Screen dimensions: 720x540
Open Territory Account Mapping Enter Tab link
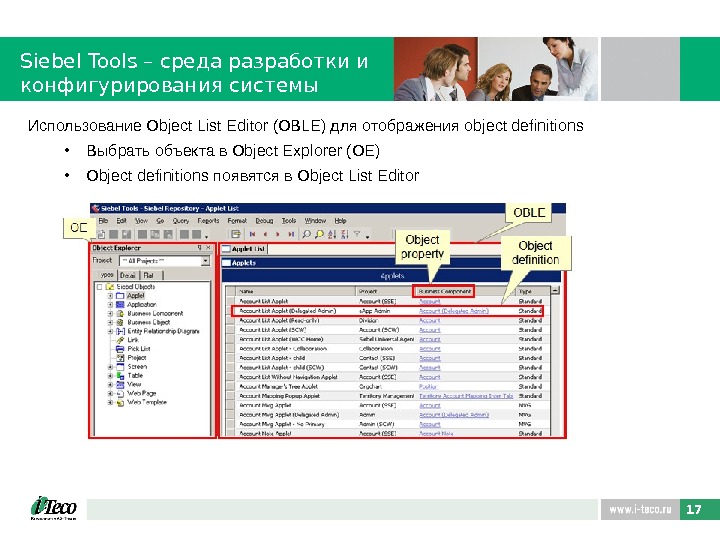pos(466,396)
